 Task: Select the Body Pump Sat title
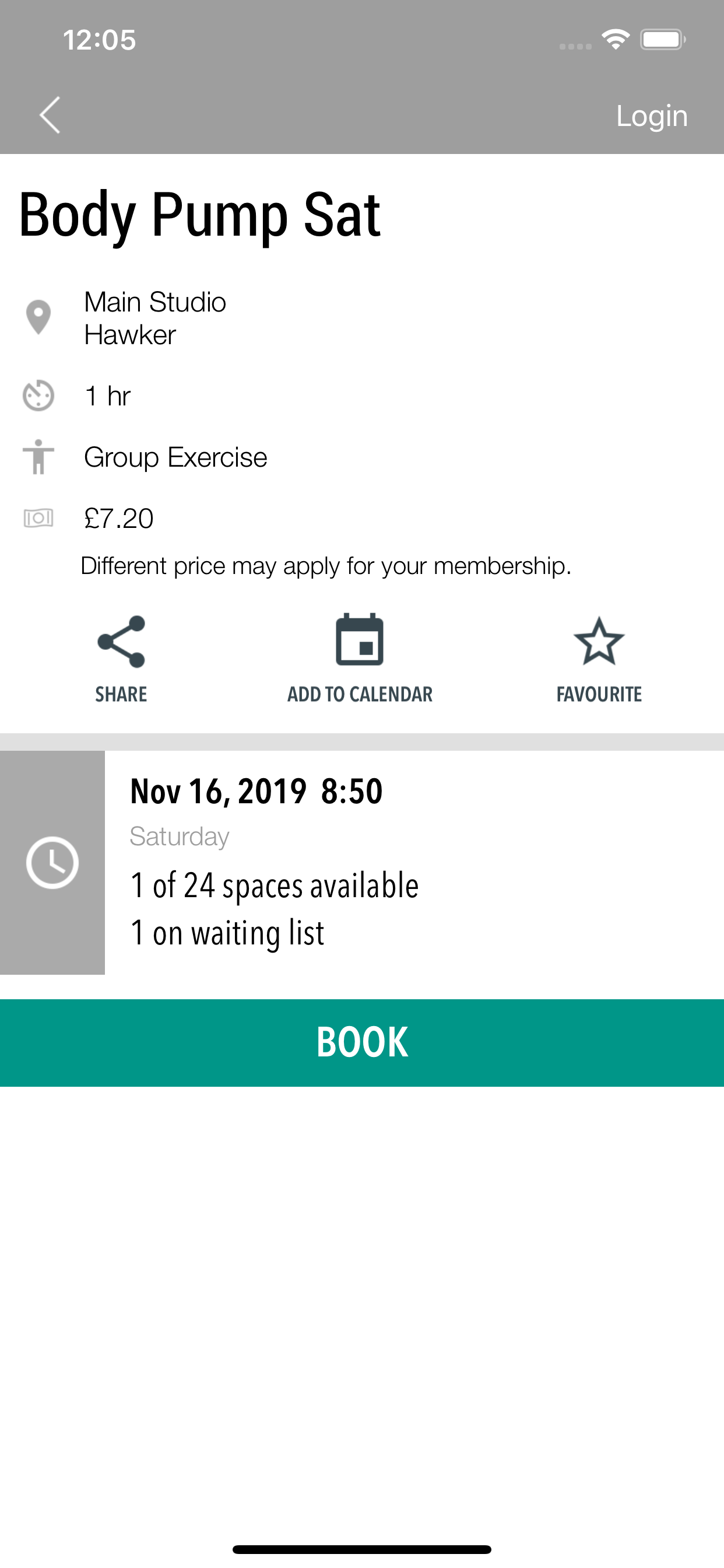(199, 215)
